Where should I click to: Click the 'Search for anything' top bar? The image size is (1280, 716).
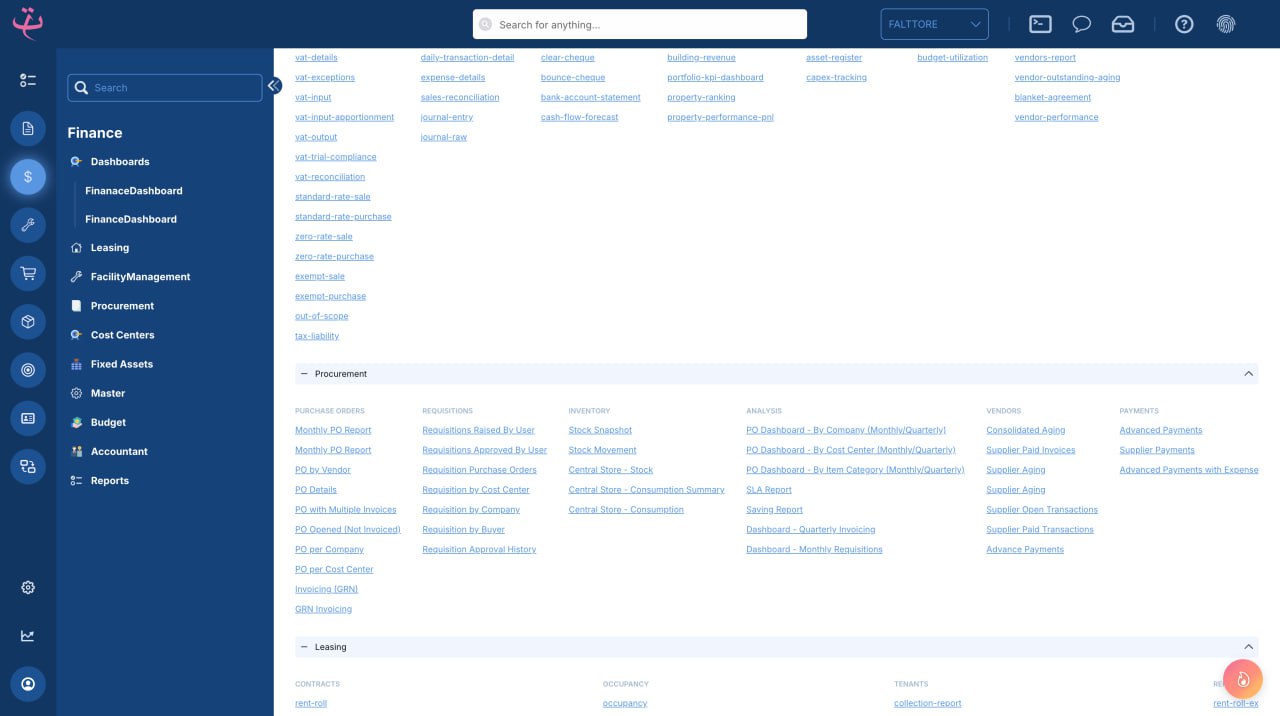tap(640, 24)
